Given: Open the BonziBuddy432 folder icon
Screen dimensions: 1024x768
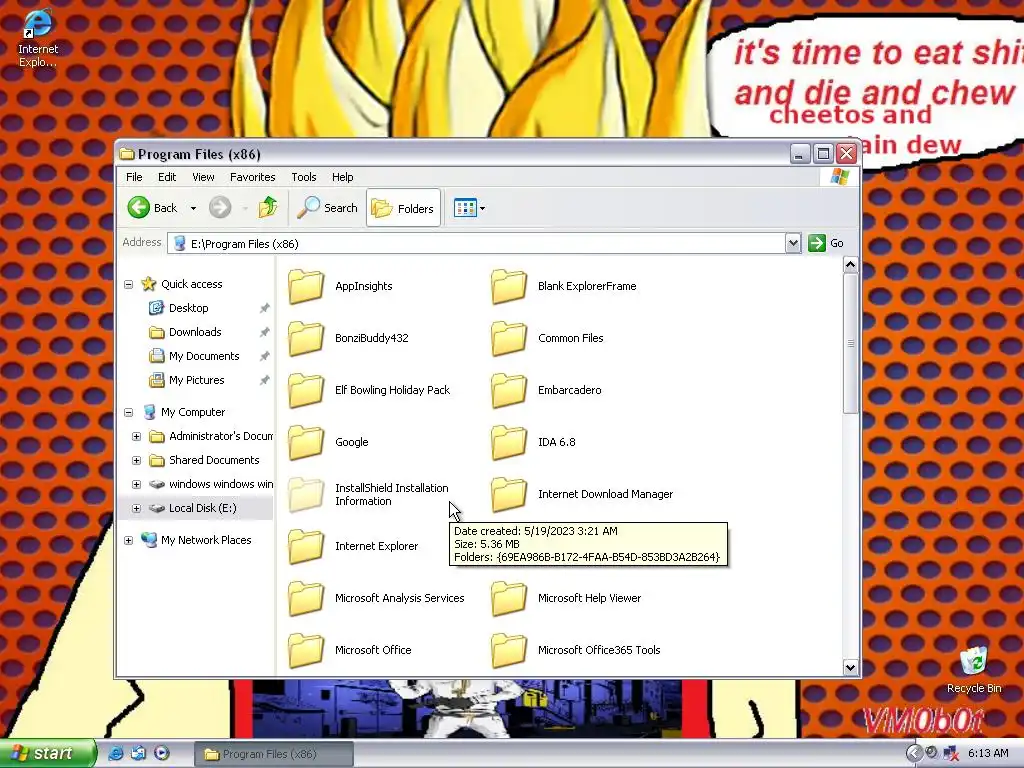Looking at the screenshot, I should click(x=306, y=338).
